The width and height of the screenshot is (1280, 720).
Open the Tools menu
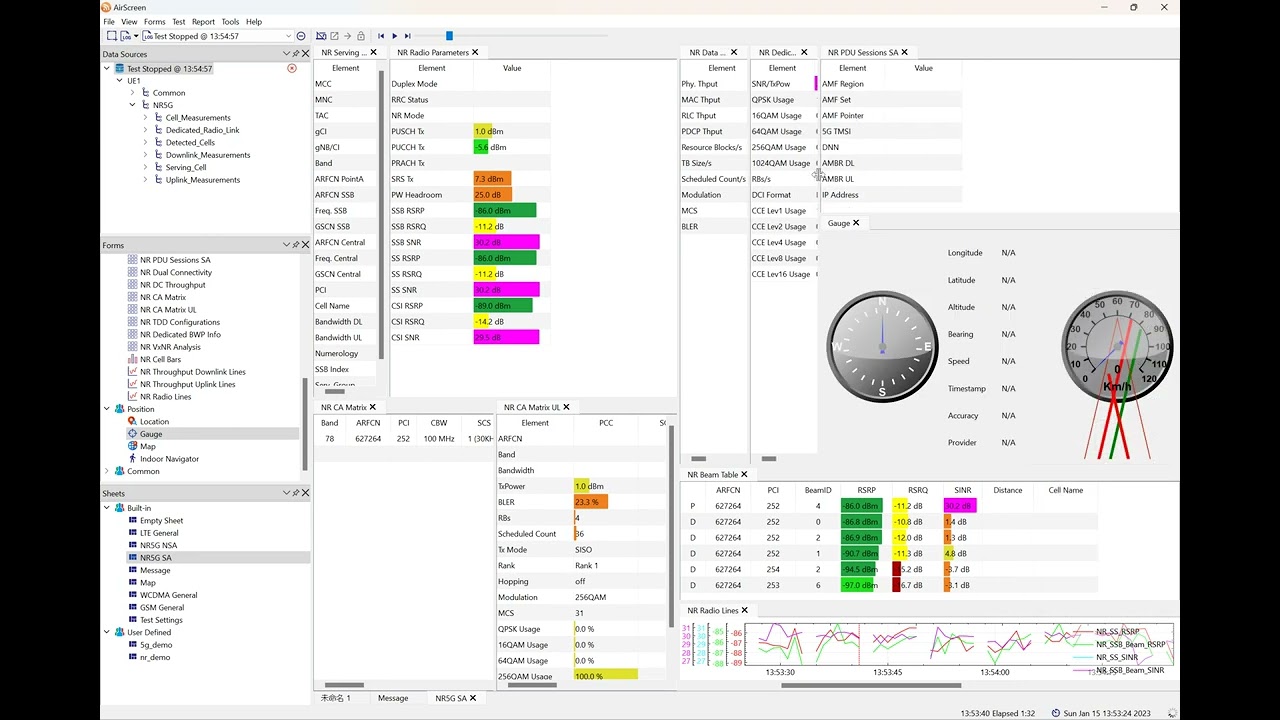click(230, 21)
